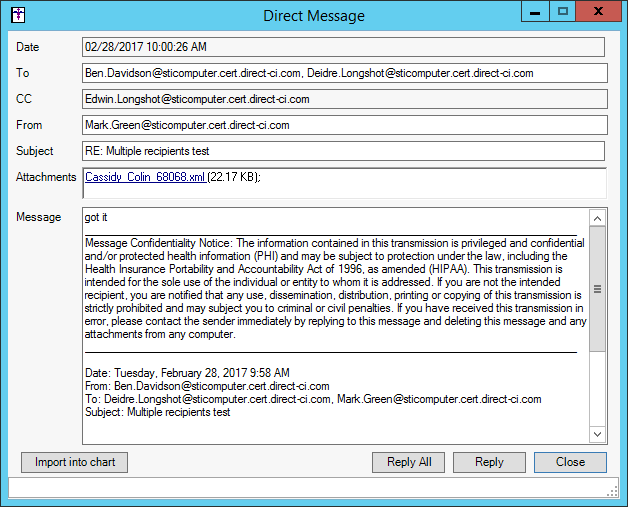Click the 'Subject: Multiple recipients test' quoted line
Screen dimensions: 628x507
(x=157, y=412)
